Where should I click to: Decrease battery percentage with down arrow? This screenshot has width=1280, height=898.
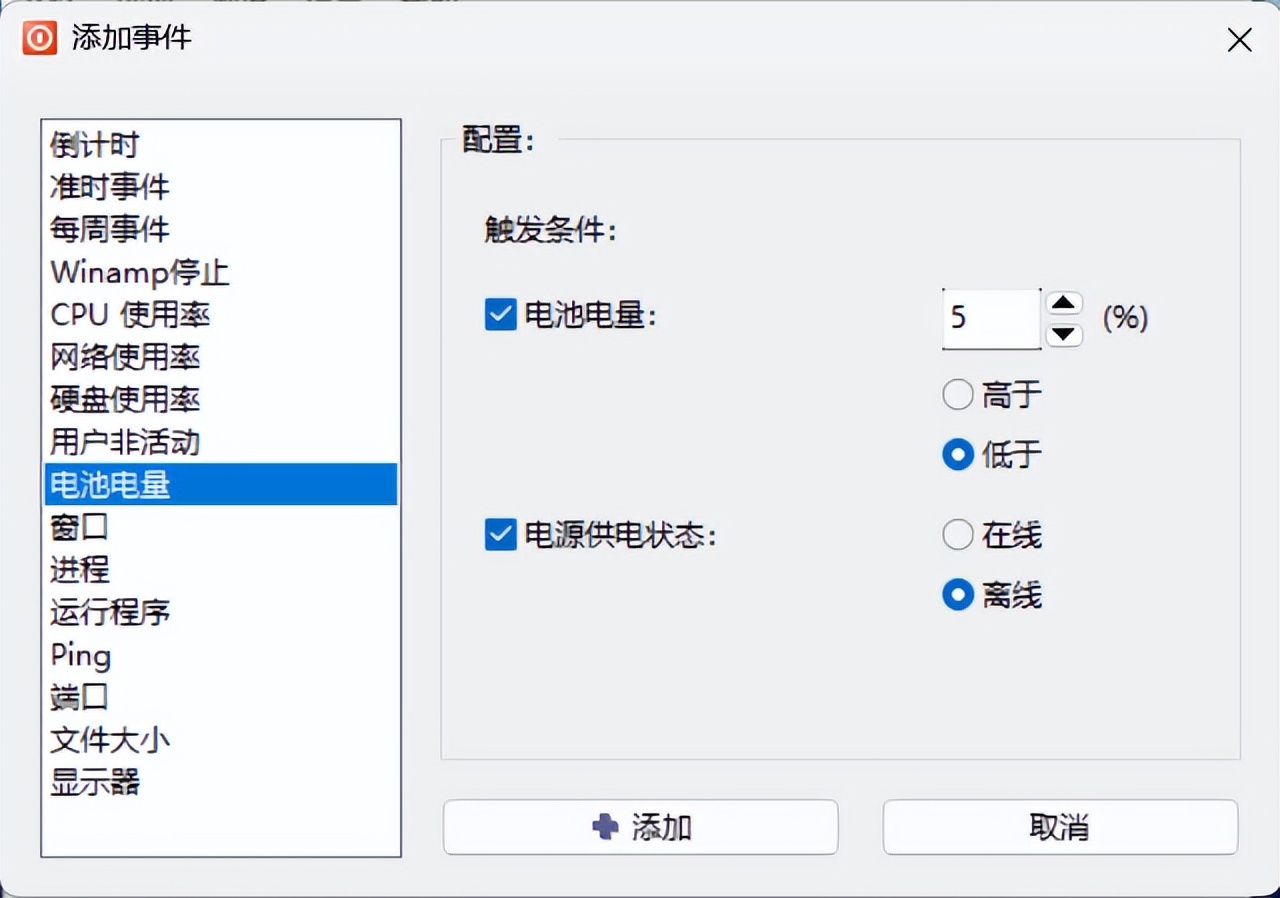click(x=1064, y=334)
